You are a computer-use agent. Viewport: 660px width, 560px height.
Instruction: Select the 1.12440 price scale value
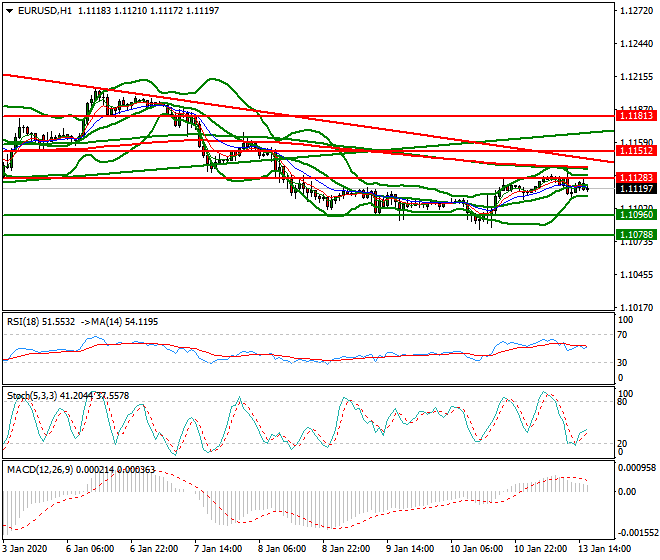point(637,44)
